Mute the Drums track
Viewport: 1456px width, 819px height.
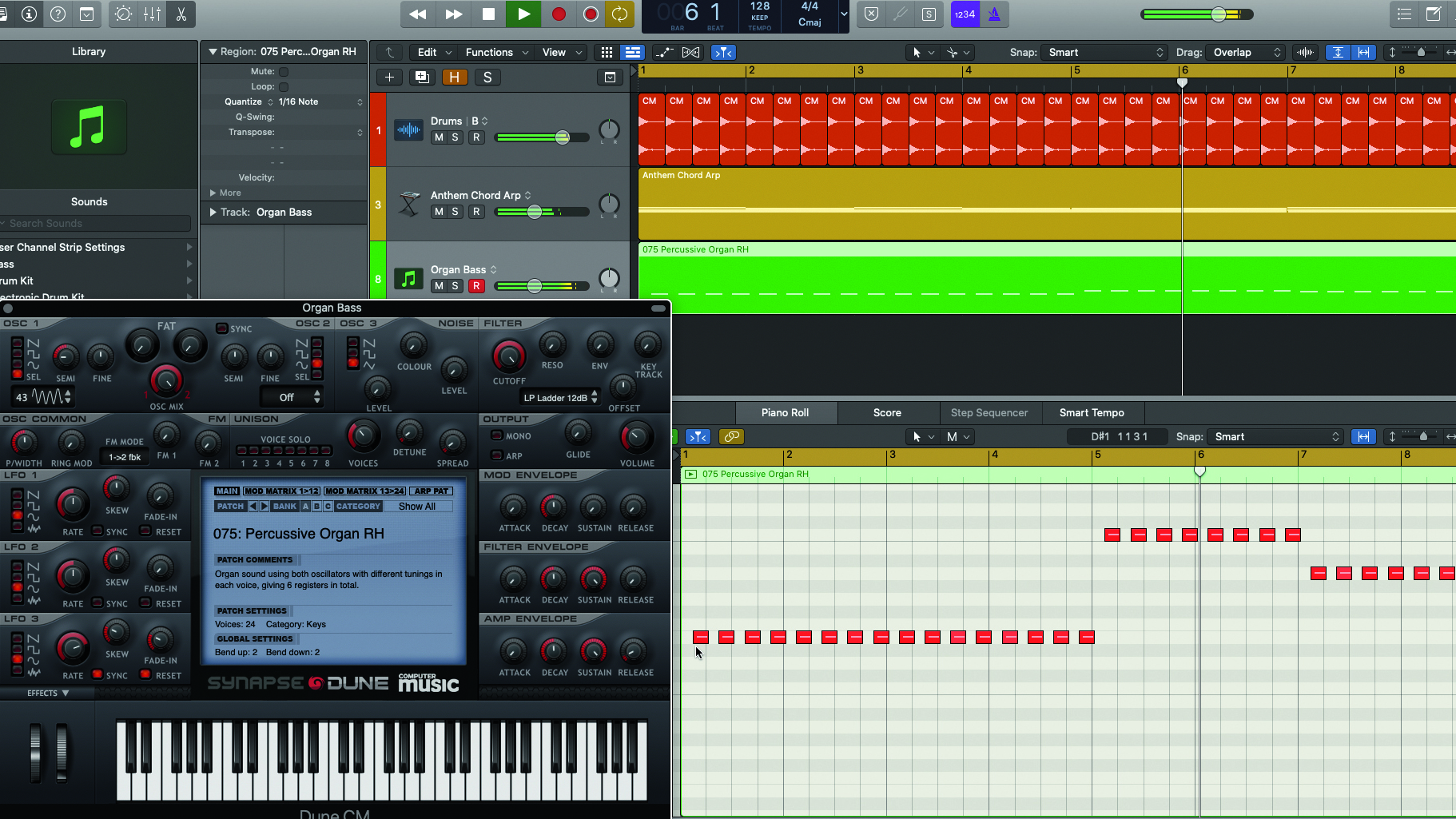[x=439, y=137]
